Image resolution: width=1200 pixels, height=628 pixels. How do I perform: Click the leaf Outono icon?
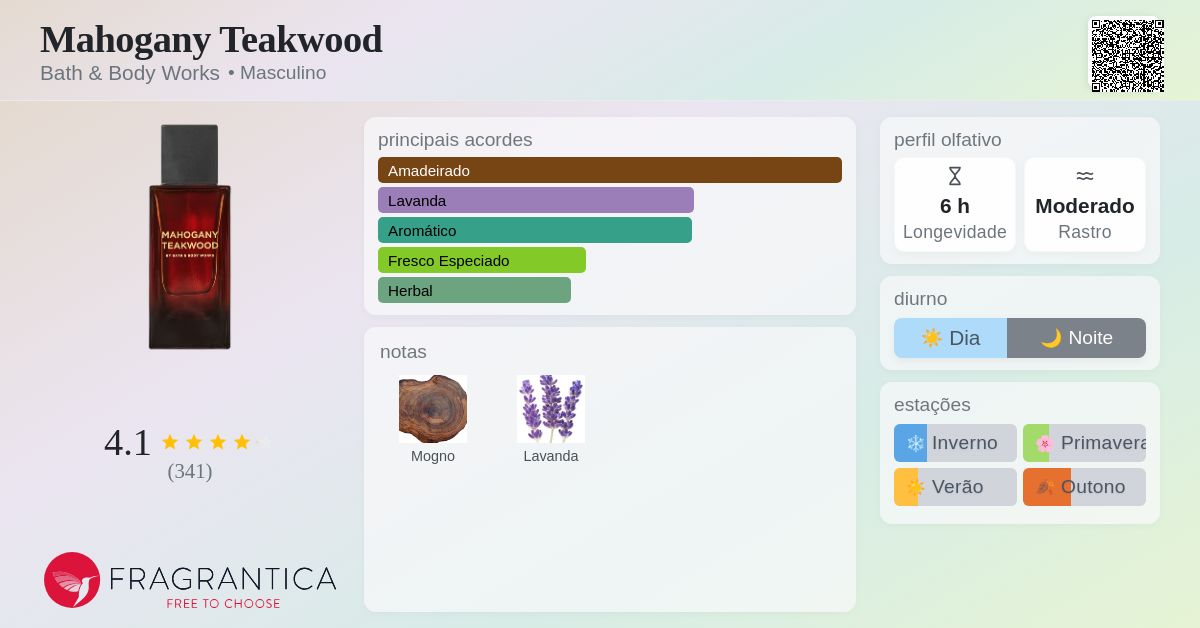tap(1045, 487)
